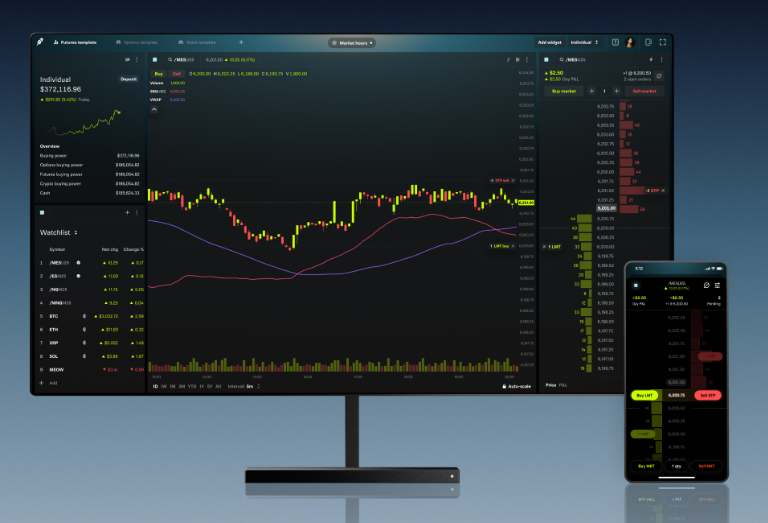Screen dimensions: 768x523
Task: Click Add at the bottom of the watchlist
Action: click(49, 383)
